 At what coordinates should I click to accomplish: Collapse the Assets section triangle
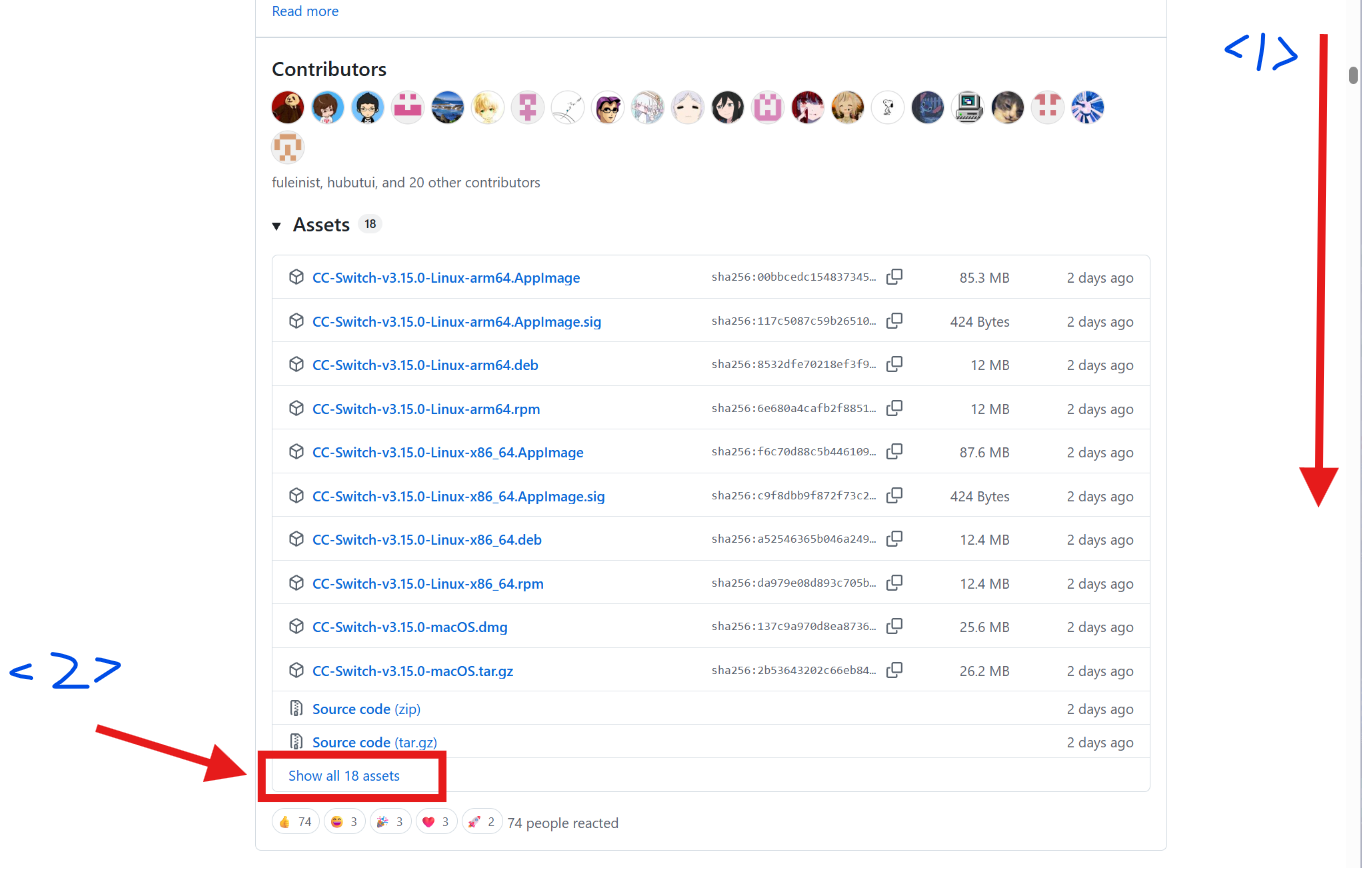277,226
